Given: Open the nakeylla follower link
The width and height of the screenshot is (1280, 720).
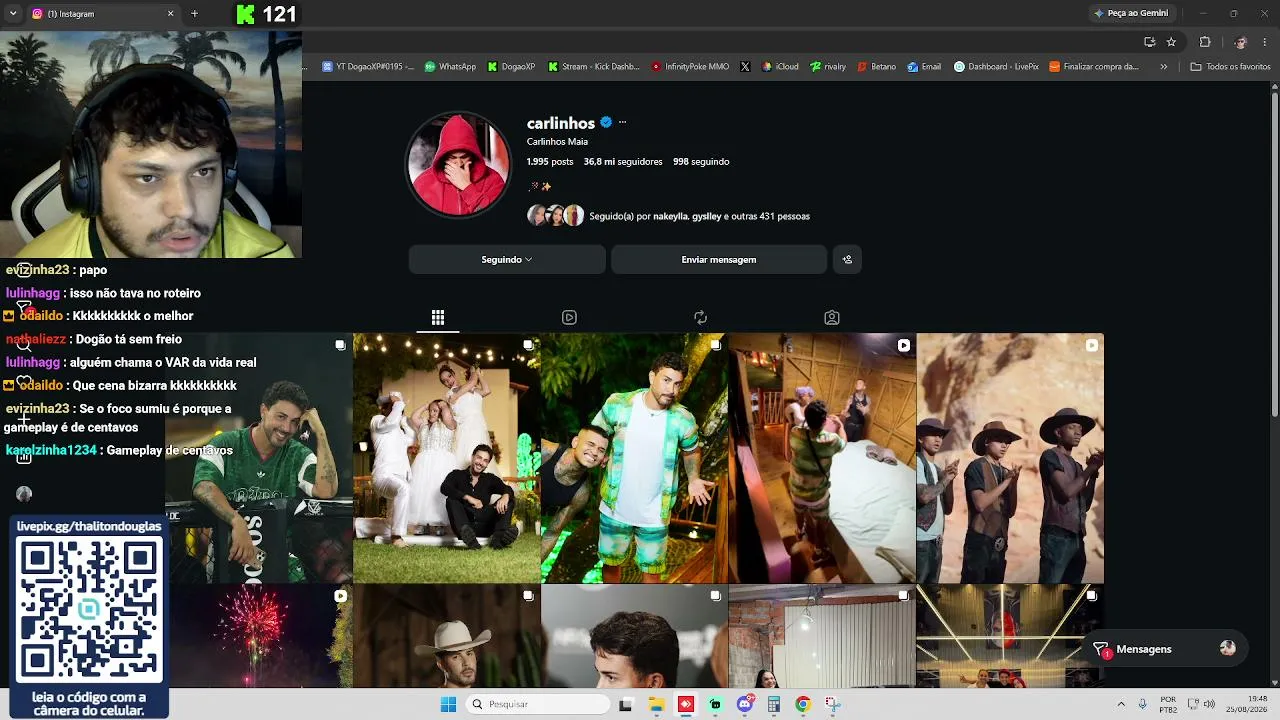Looking at the screenshot, I should tap(670, 216).
